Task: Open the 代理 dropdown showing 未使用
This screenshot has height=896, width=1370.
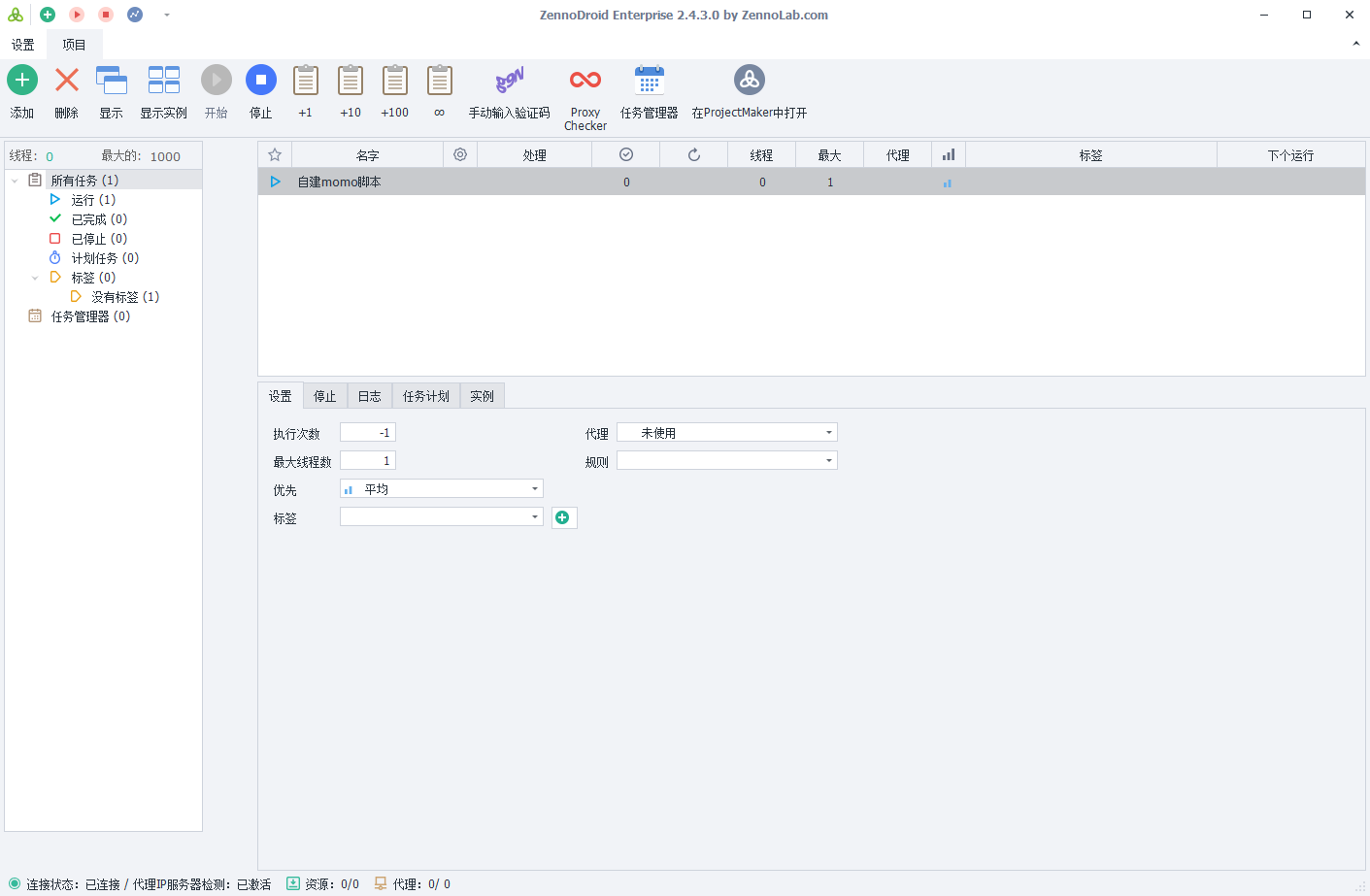Action: tap(727, 433)
